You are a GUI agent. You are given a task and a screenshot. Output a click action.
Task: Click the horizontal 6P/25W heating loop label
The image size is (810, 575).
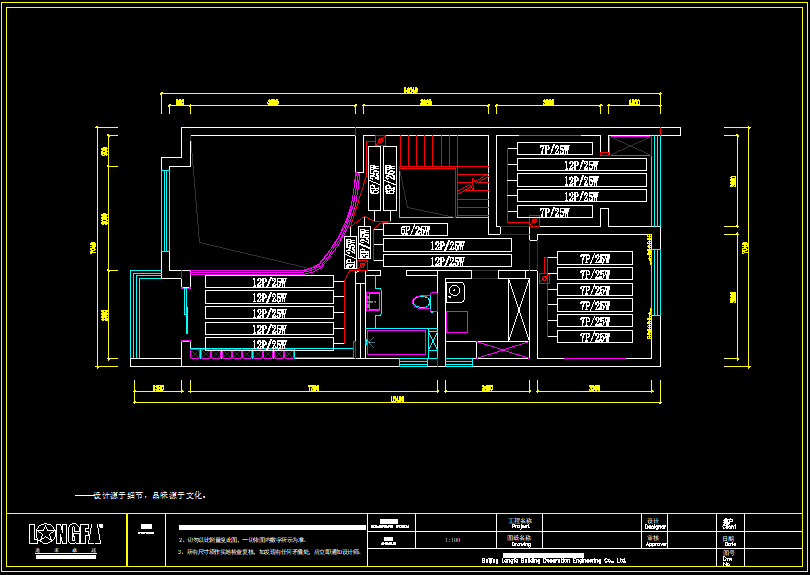pyautogui.click(x=415, y=230)
